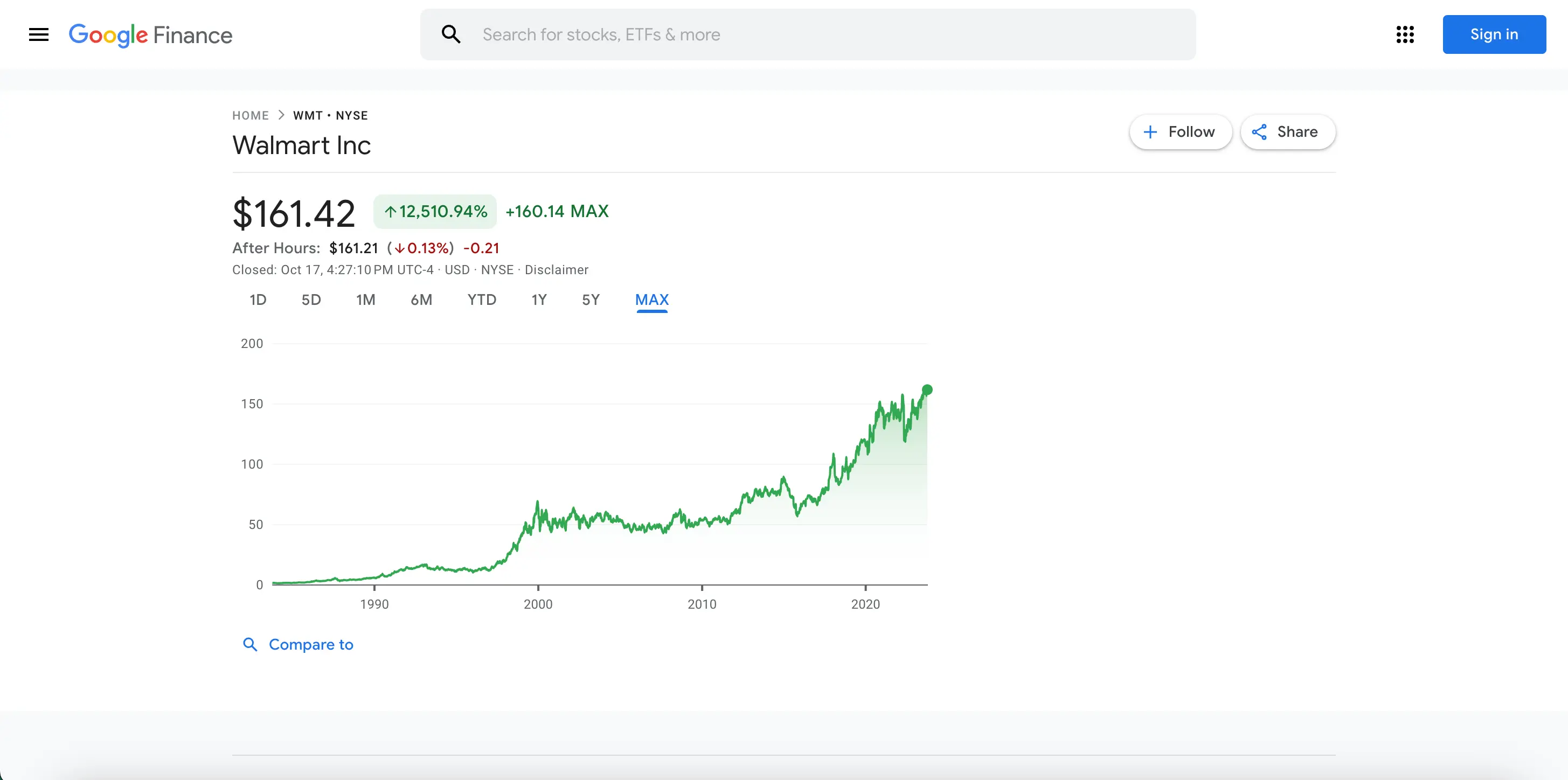Screen dimensions: 1568x780
Task: Open the Disclaimer link
Action: (557, 269)
